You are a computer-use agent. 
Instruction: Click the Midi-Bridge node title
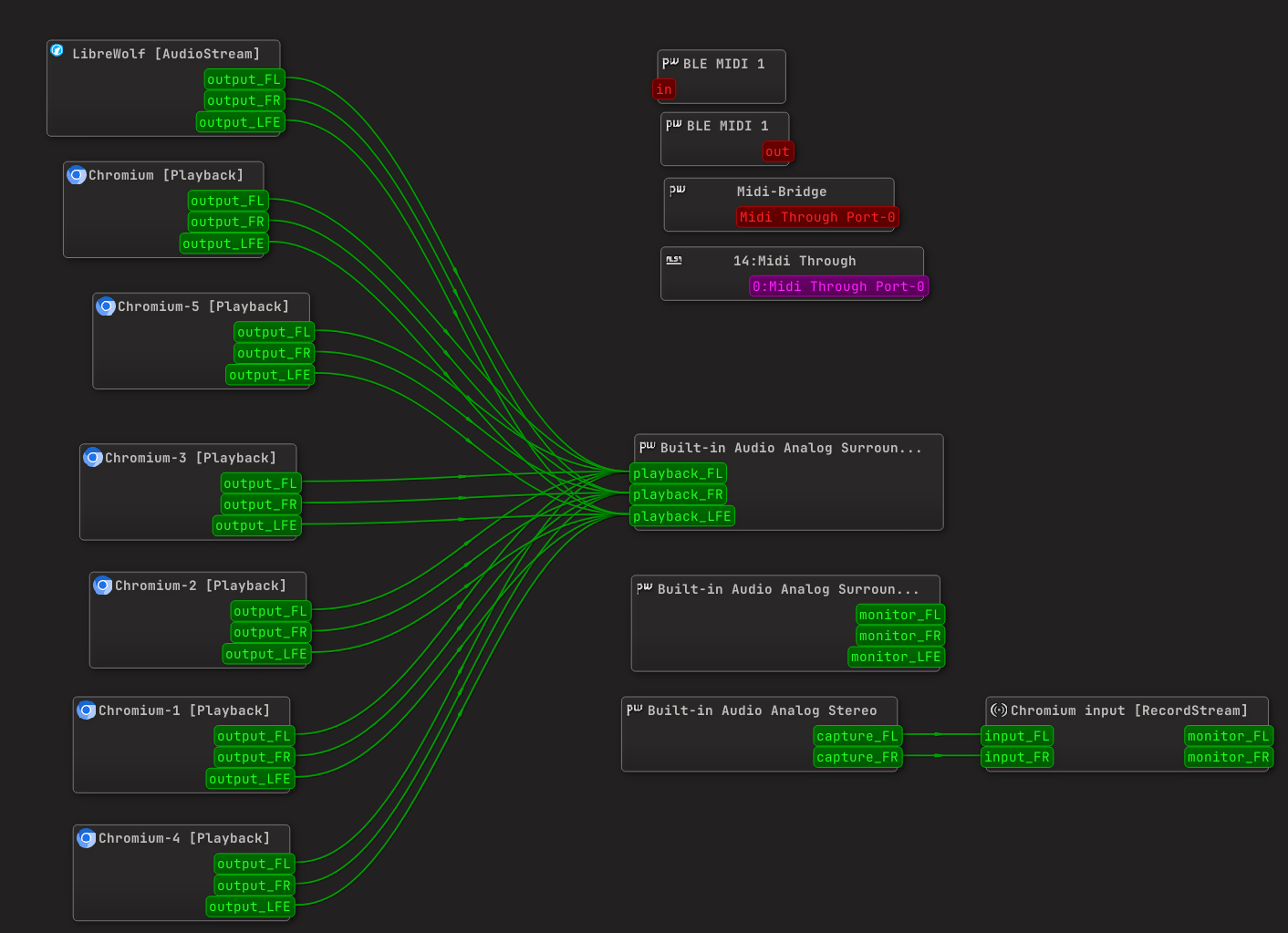[782, 192]
